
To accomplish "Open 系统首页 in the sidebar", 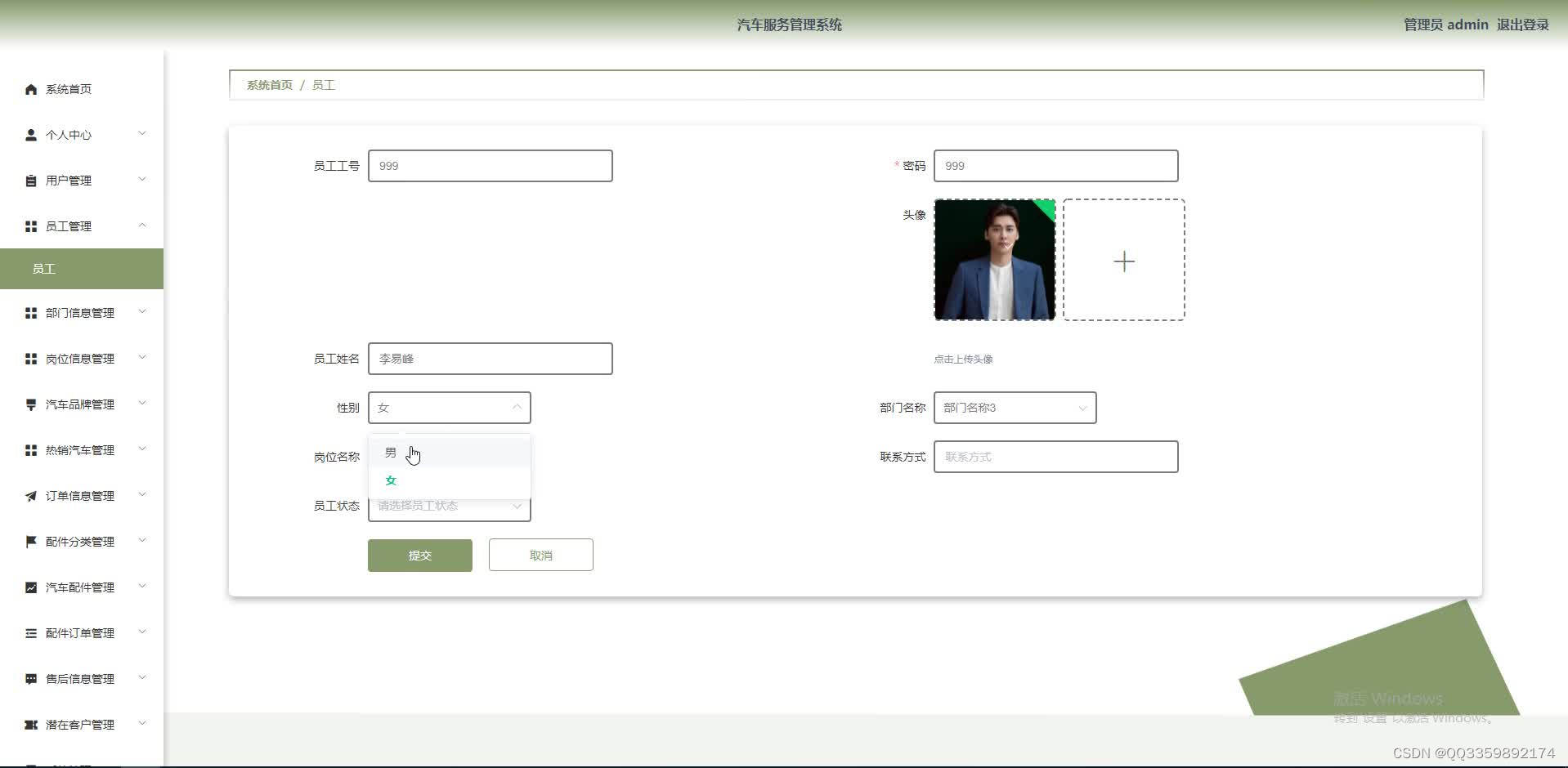I will click(82, 89).
